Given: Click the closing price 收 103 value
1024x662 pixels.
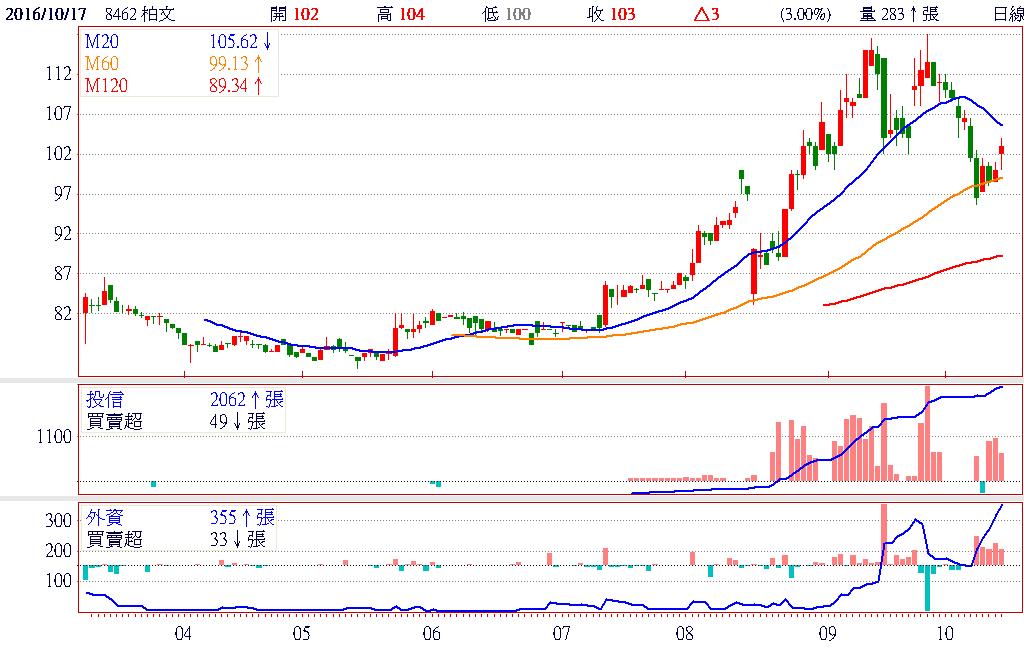Looking at the screenshot, I should coord(612,14).
